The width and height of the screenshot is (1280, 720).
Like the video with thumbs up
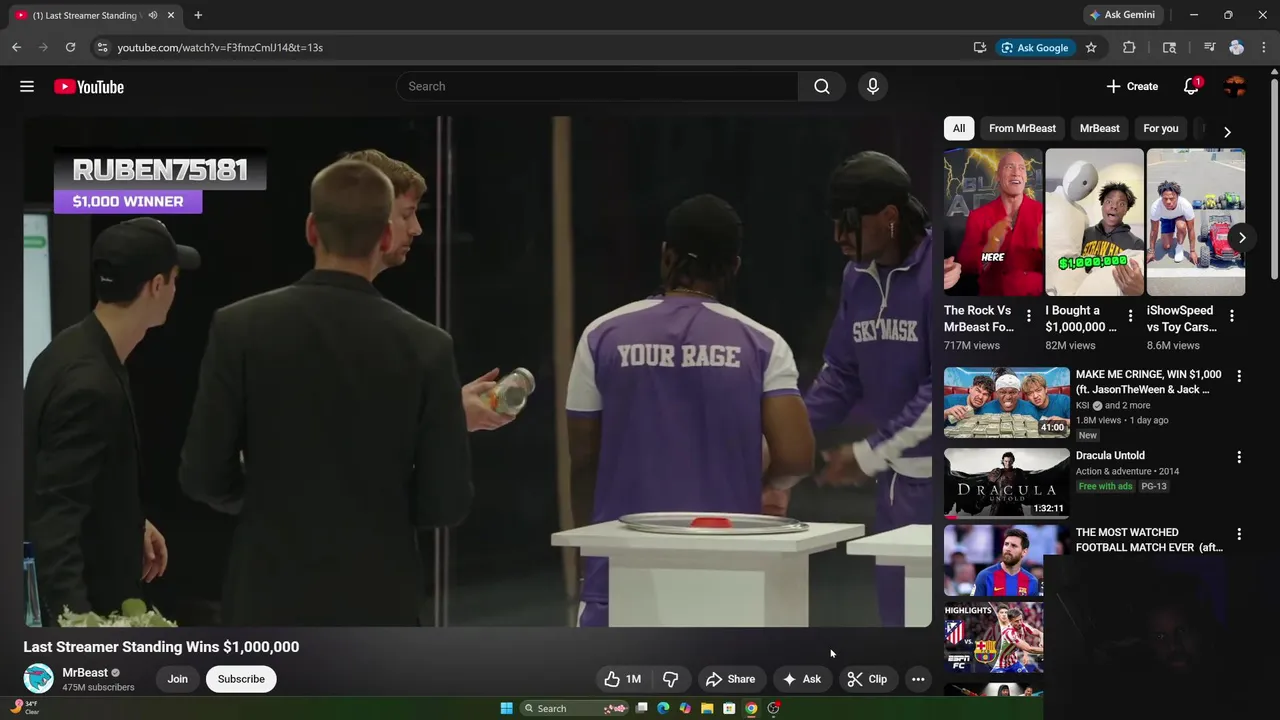[x=623, y=679]
